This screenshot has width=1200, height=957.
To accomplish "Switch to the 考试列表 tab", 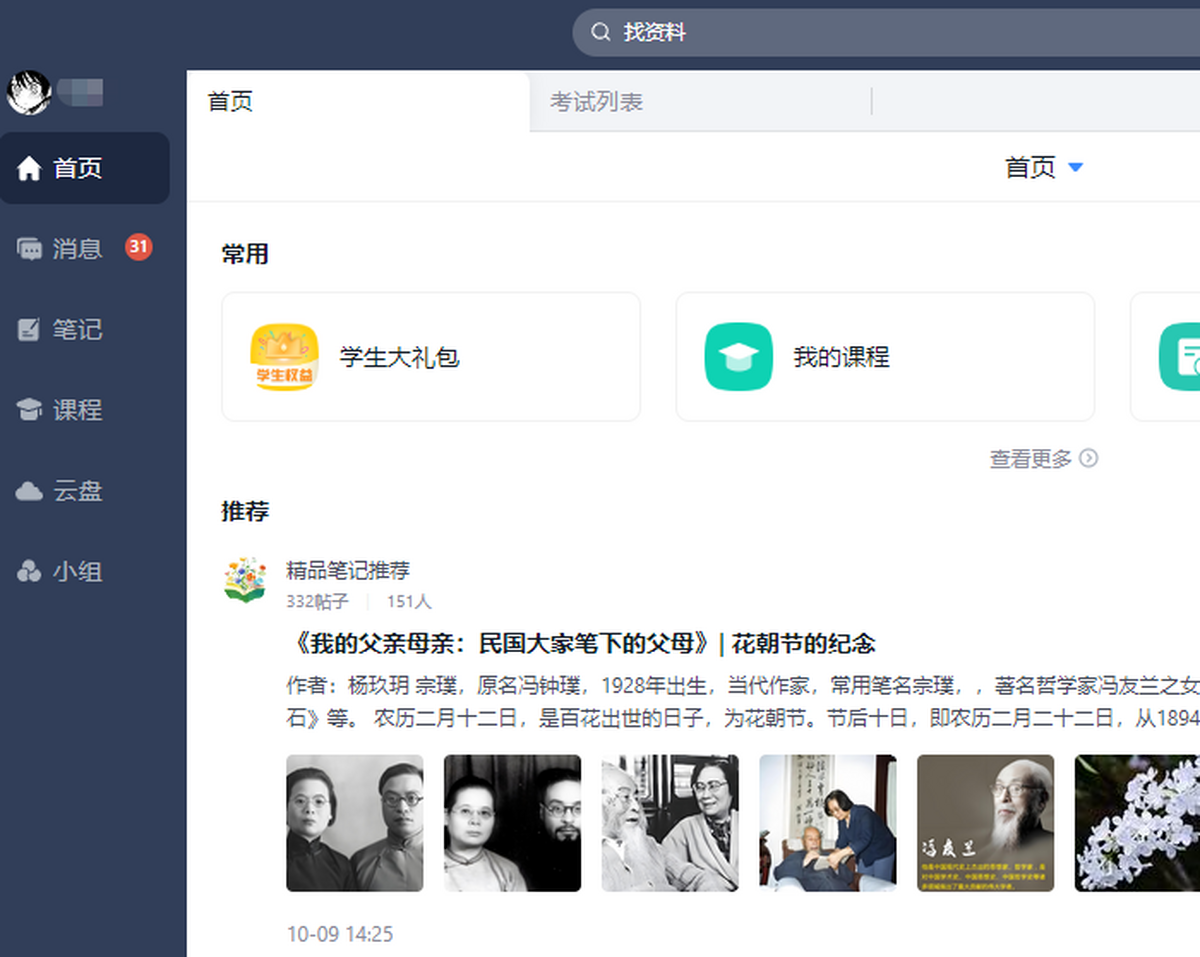I will point(700,101).
